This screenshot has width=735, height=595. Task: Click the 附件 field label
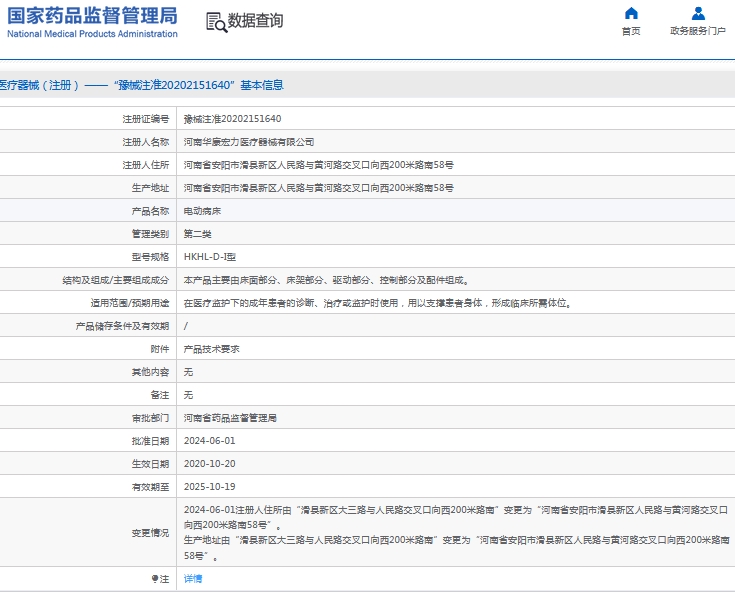(160, 349)
